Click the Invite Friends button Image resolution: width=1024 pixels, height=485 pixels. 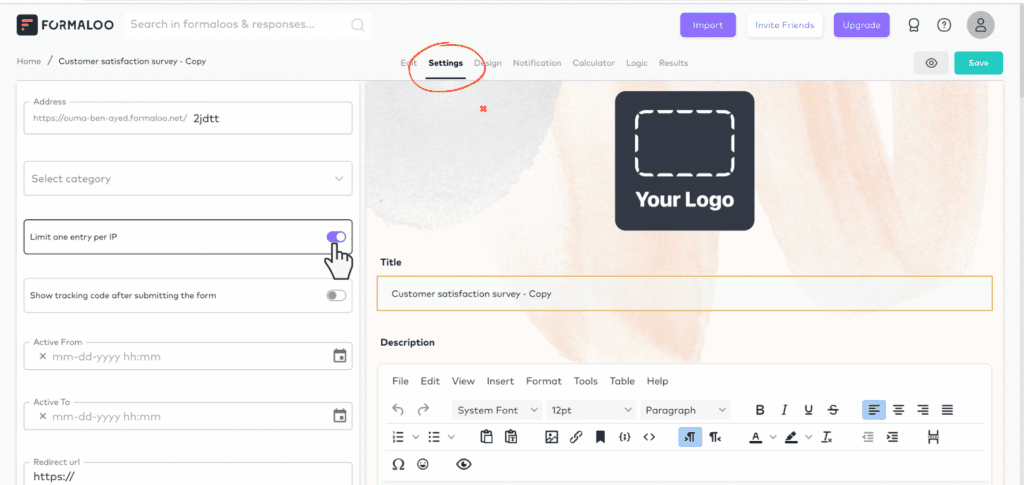point(784,25)
